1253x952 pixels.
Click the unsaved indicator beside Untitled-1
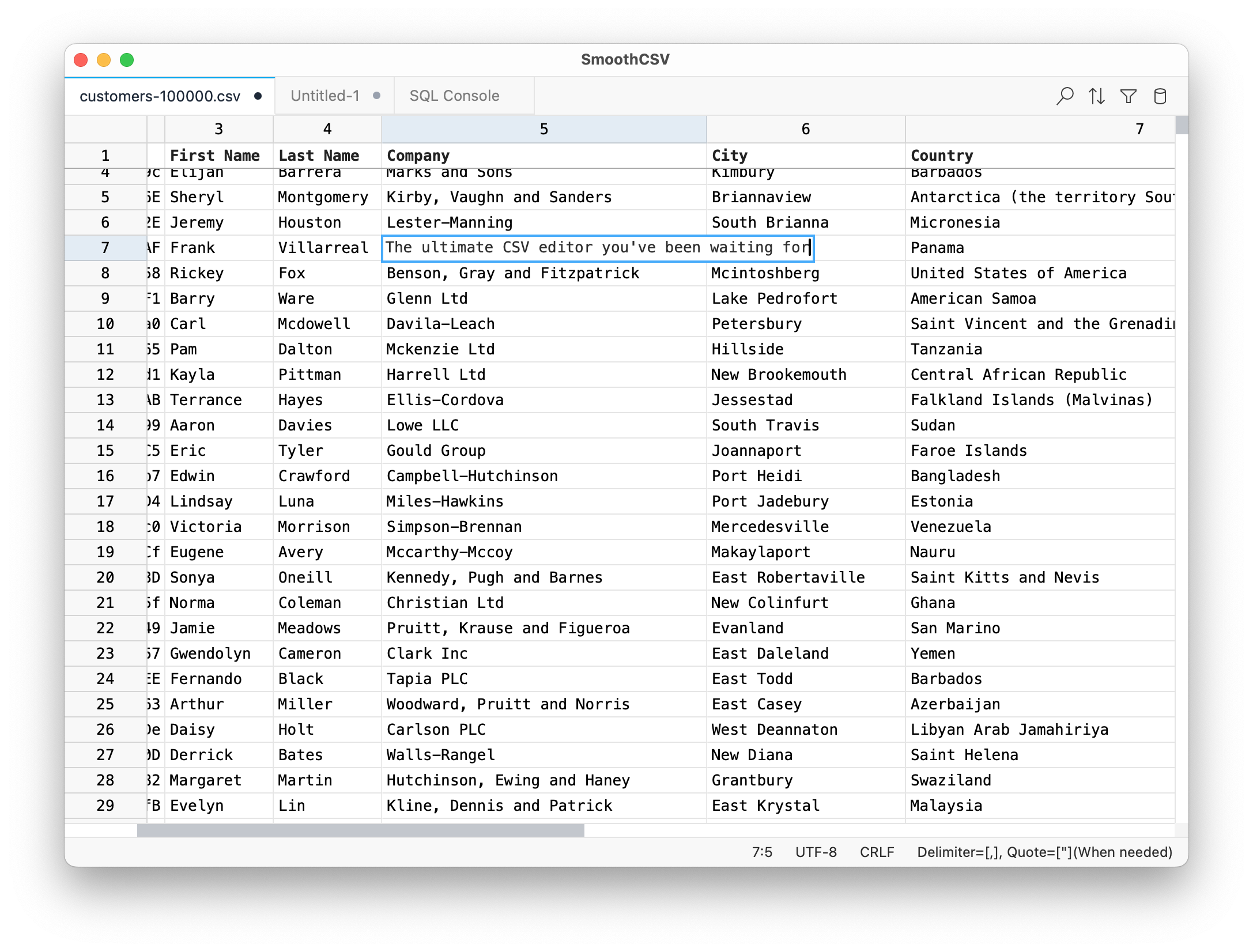(376, 96)
